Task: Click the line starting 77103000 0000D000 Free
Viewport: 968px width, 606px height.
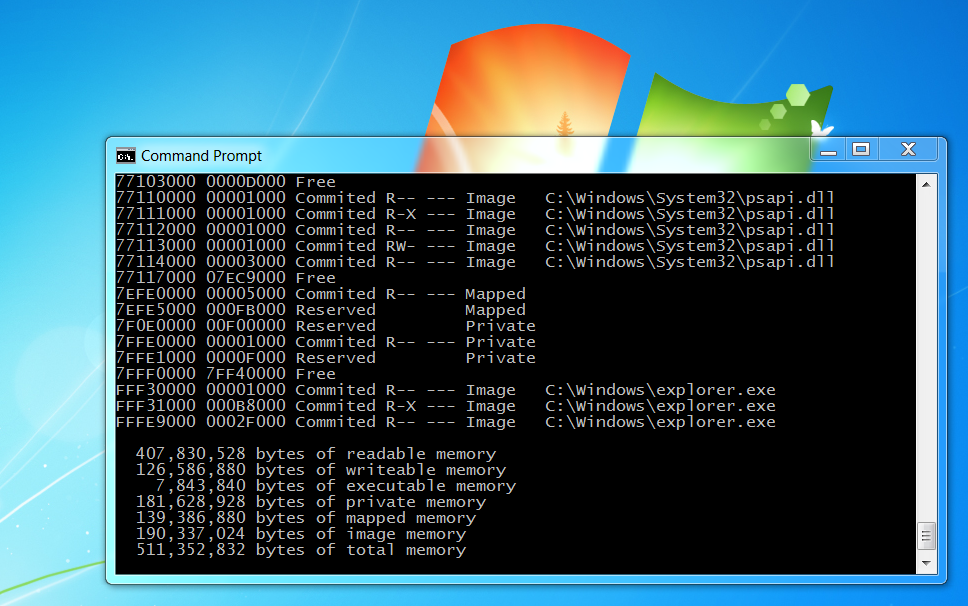Action: click(226, 182)
